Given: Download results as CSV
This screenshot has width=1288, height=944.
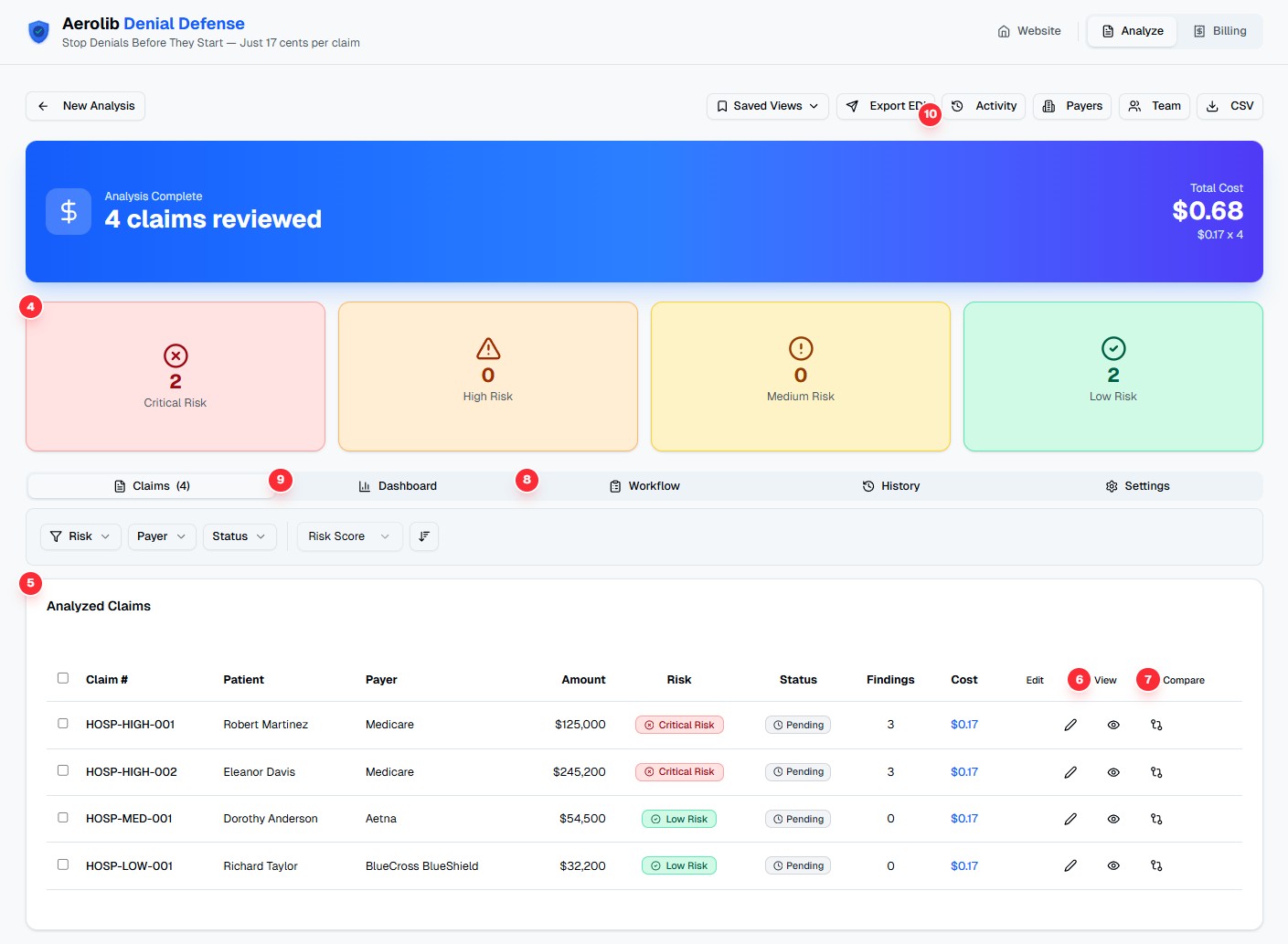Looking at the screenshot, I should [x=1229, y=106].
